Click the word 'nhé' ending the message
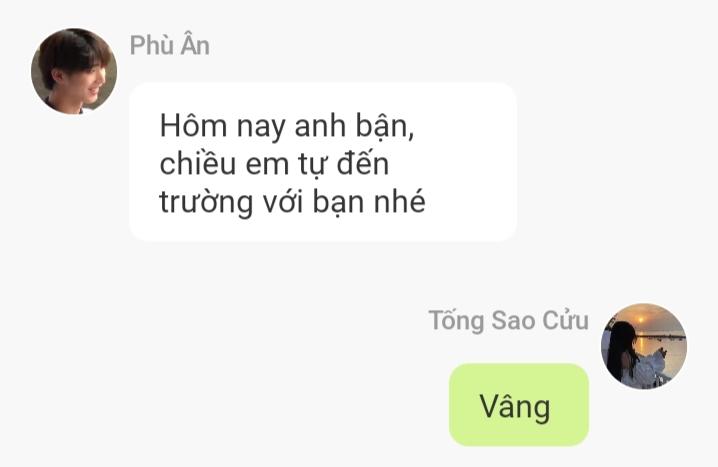 (400, 201)
